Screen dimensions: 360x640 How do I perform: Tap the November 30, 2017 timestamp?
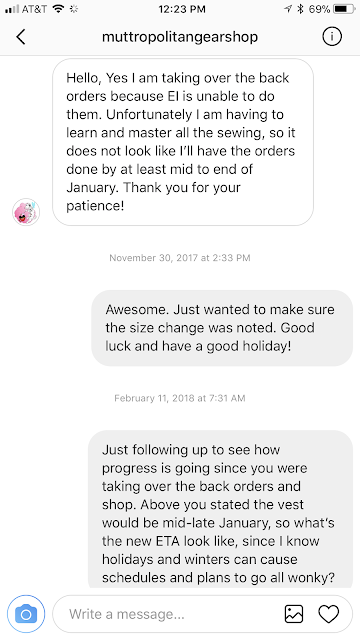[180, 258]
